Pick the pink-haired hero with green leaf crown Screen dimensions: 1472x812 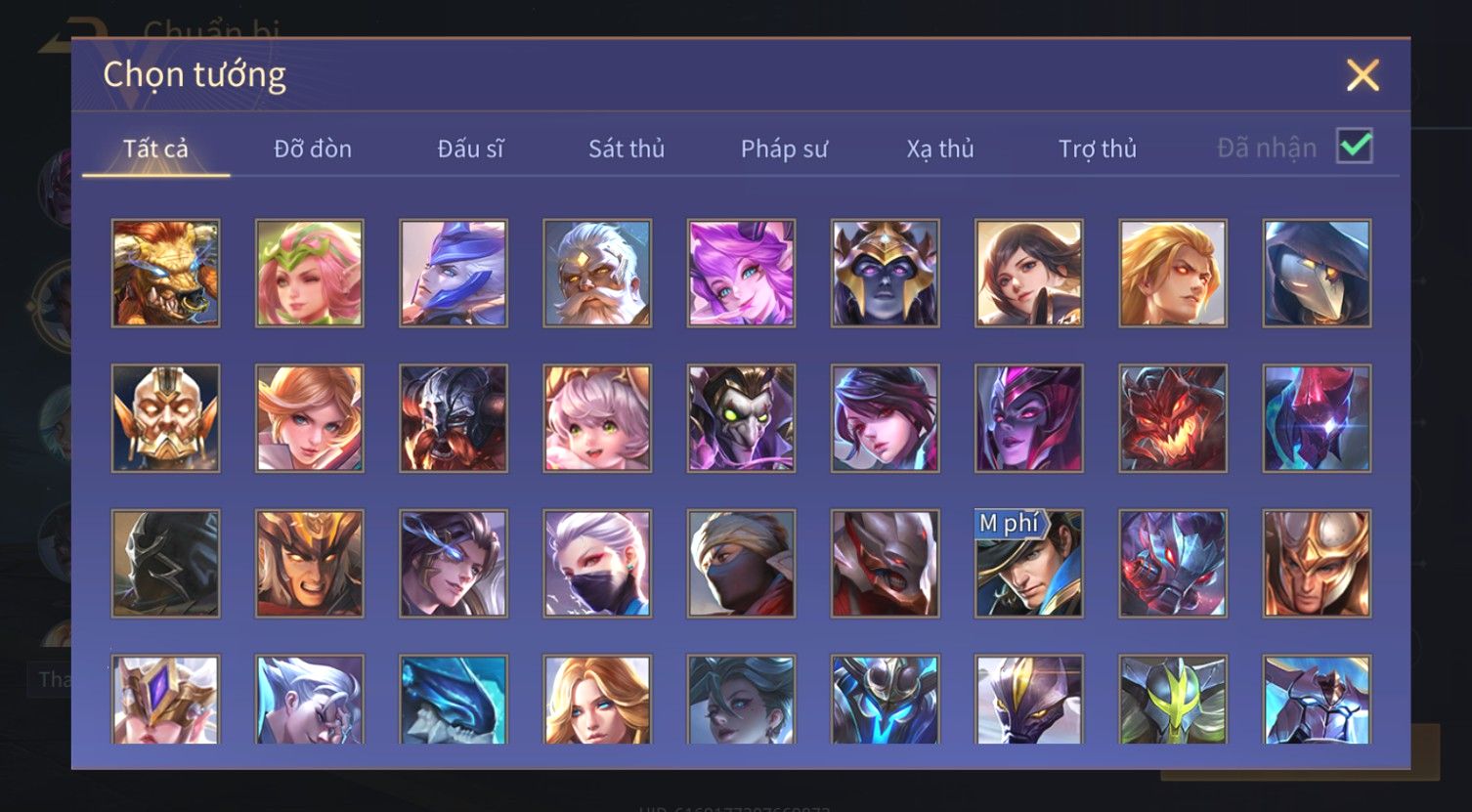pyautogui.click(x=310, y=273)
